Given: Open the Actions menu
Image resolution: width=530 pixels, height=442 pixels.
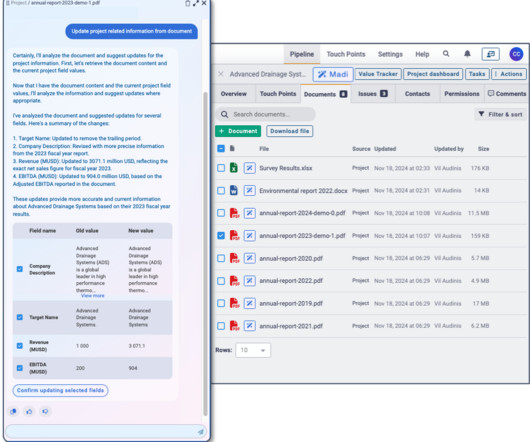Looking at the screenshot, I should tap(509, 74).
